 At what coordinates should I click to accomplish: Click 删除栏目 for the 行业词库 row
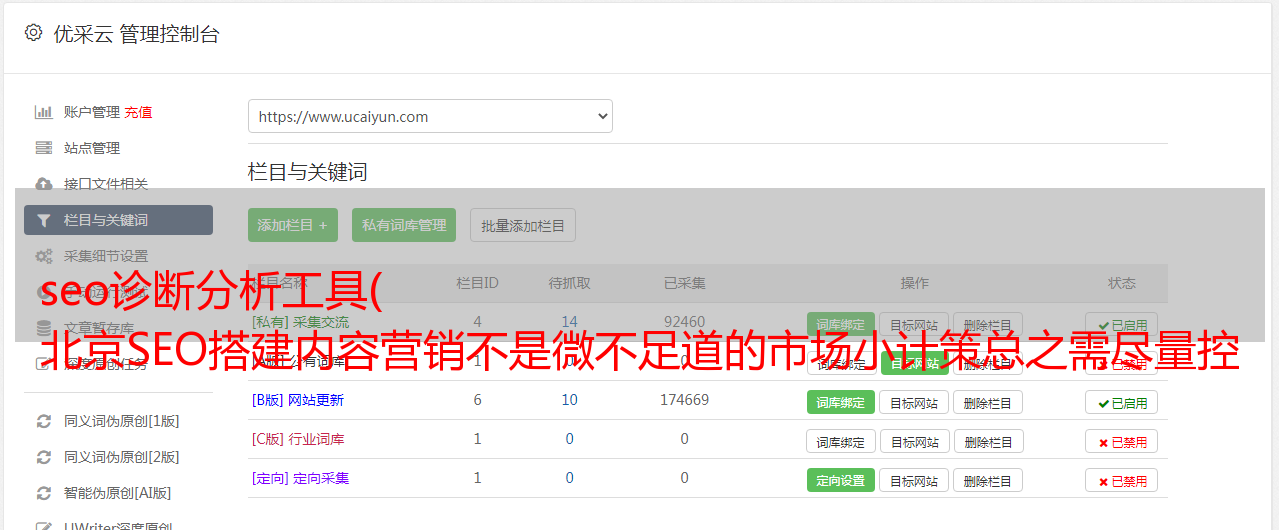pos(987,441)
